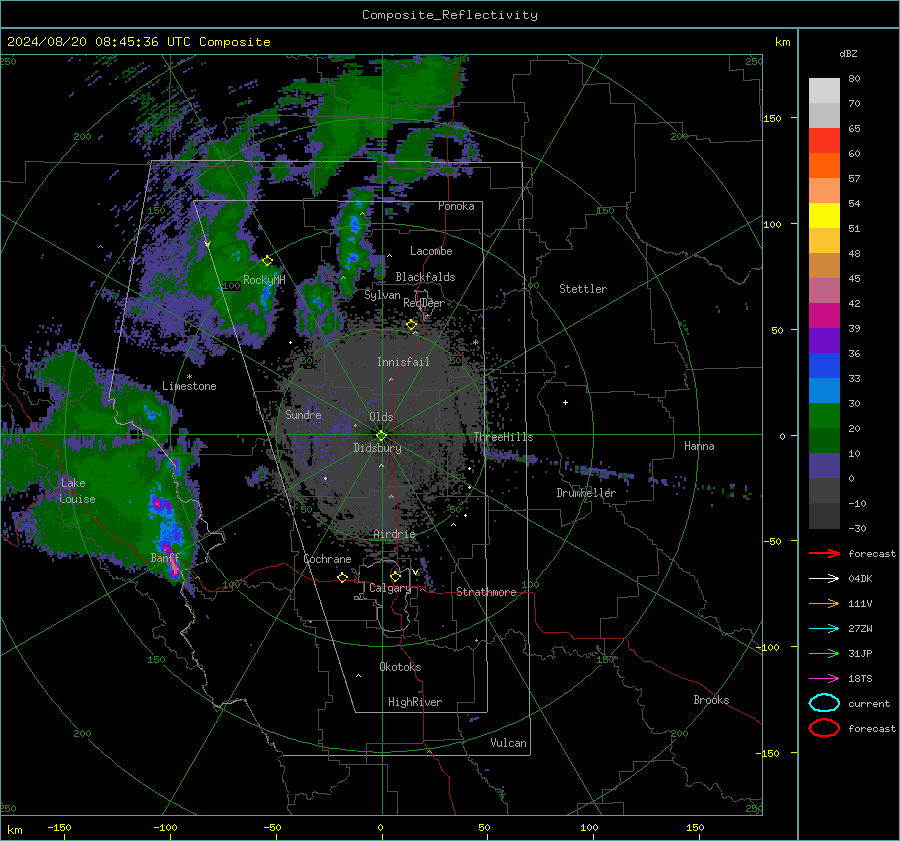Click the Sylvan label on the map
Screen dimensions: 900x841
pyautogui.click(x=382, y=295)
